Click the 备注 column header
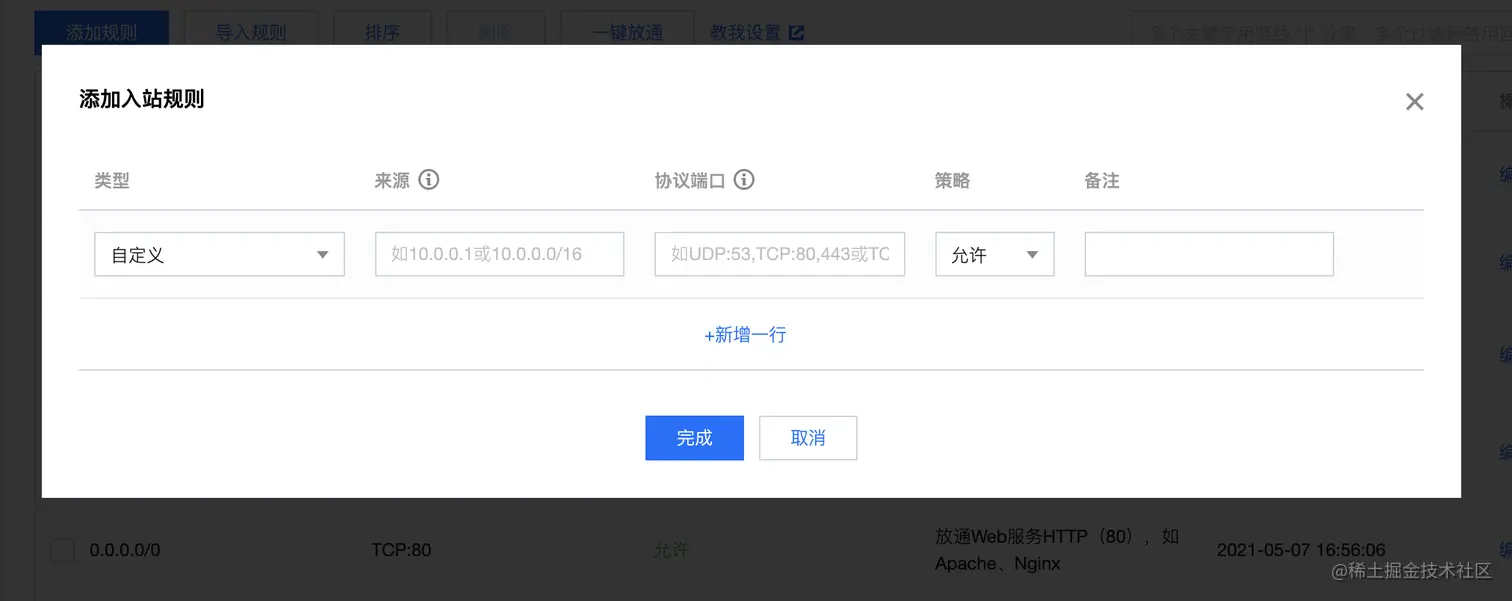 pos(1102,181)
